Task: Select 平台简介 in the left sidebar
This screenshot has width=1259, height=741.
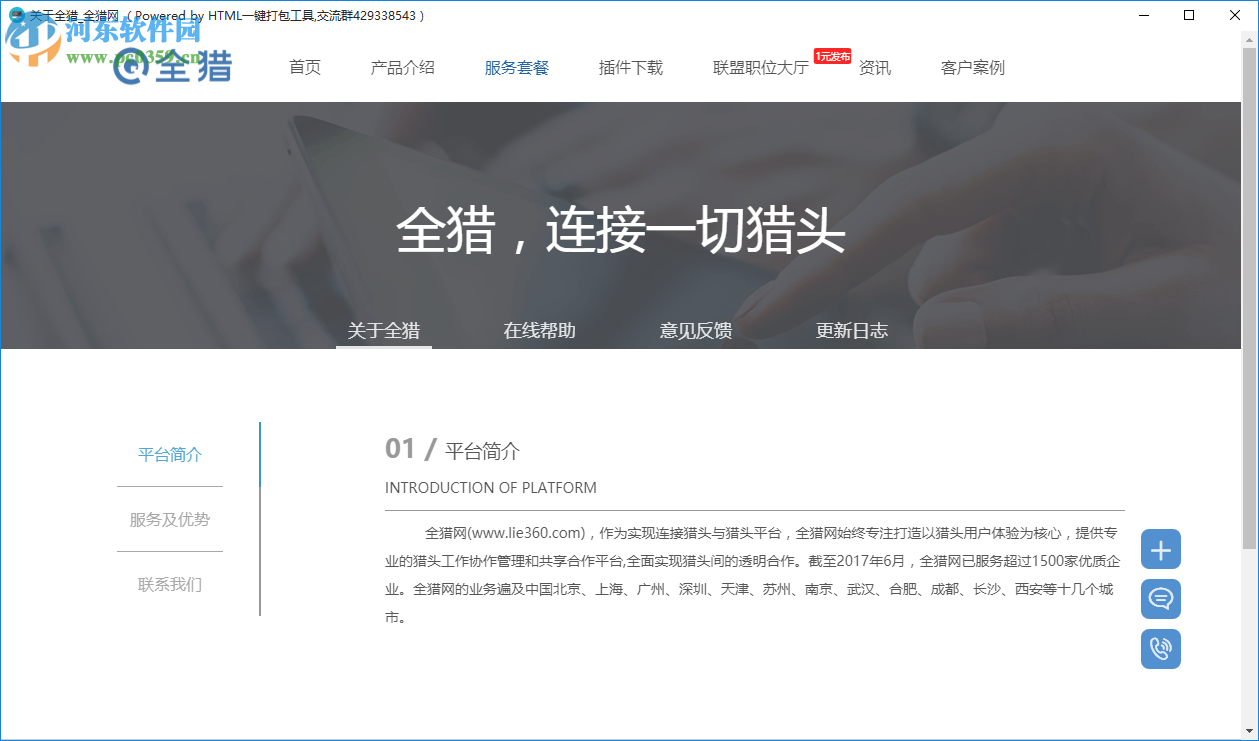Action: [169, 454]
